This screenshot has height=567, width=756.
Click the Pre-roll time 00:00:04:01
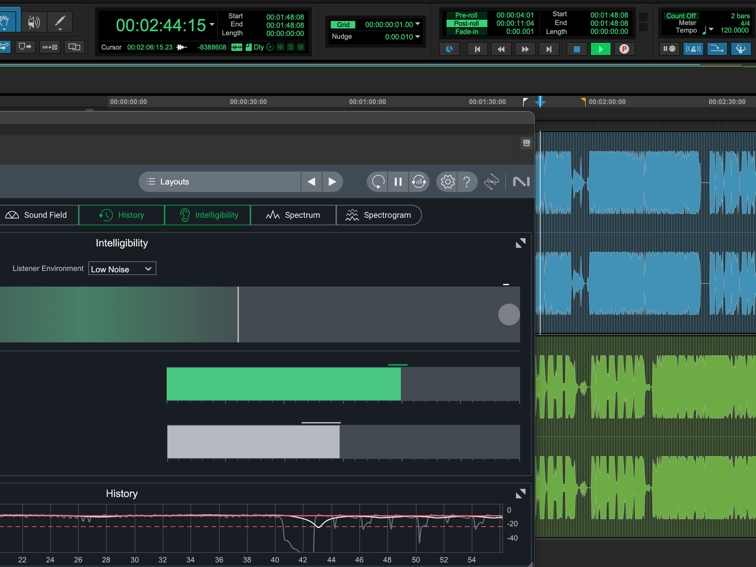pyautogui.click(x=515, y=15)
